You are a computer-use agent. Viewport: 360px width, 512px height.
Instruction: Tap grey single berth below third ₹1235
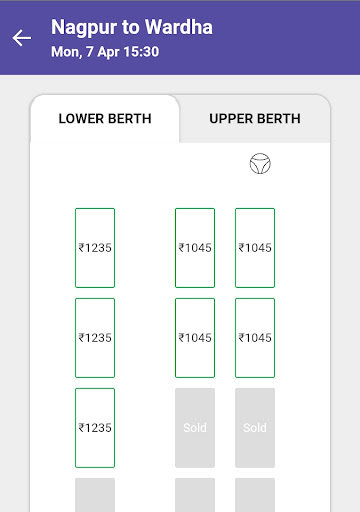[95, 495]
